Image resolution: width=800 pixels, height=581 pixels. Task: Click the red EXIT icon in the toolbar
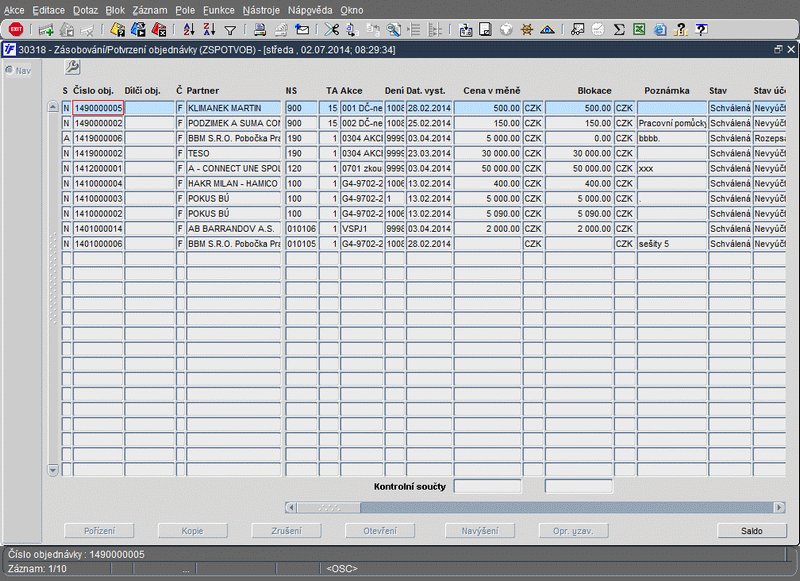[16, 30]
